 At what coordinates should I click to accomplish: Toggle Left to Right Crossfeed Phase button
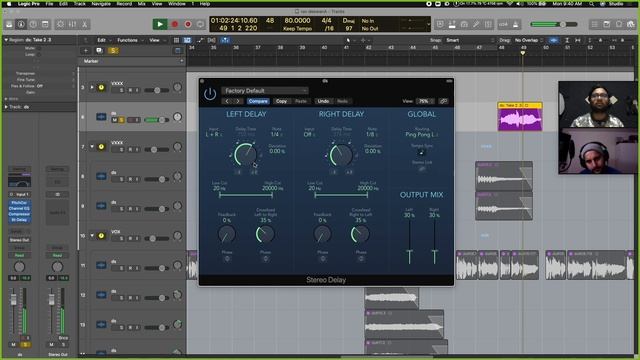(265, 258)
